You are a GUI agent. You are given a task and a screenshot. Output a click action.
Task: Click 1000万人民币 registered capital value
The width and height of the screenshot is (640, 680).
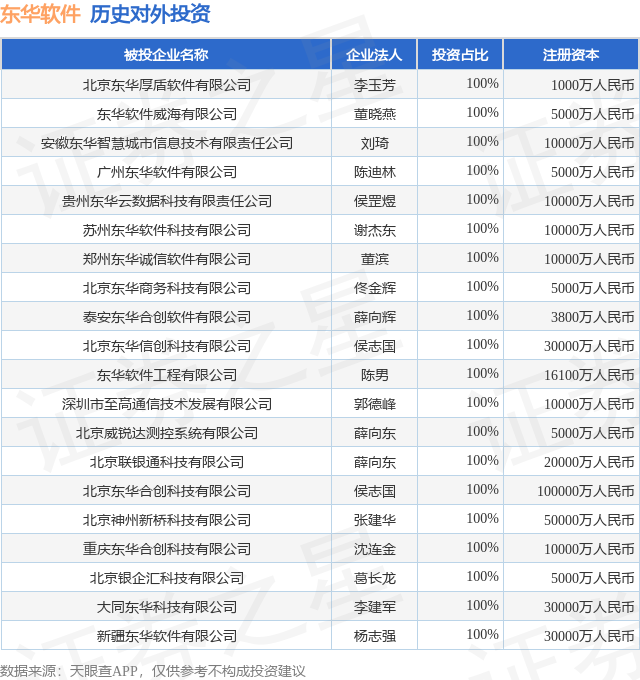[x=592, y=85]
